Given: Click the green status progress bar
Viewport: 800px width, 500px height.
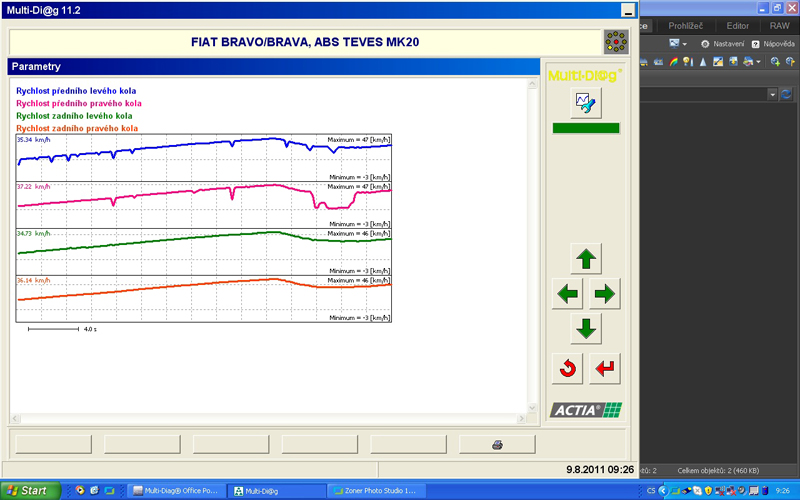Looking at the screenshot, I should (x=586, y=128).
